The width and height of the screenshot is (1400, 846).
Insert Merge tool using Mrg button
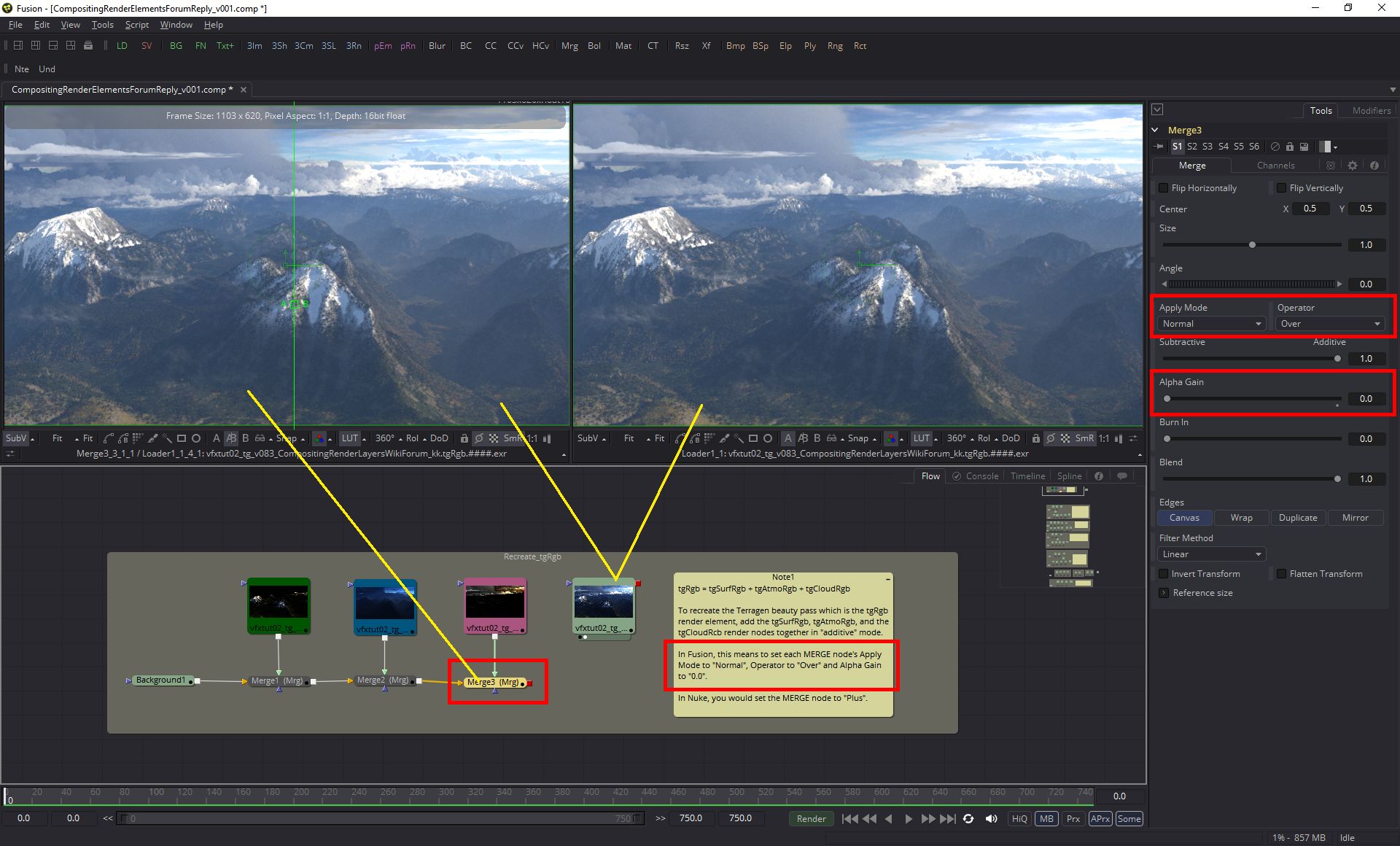pos(569,46)
